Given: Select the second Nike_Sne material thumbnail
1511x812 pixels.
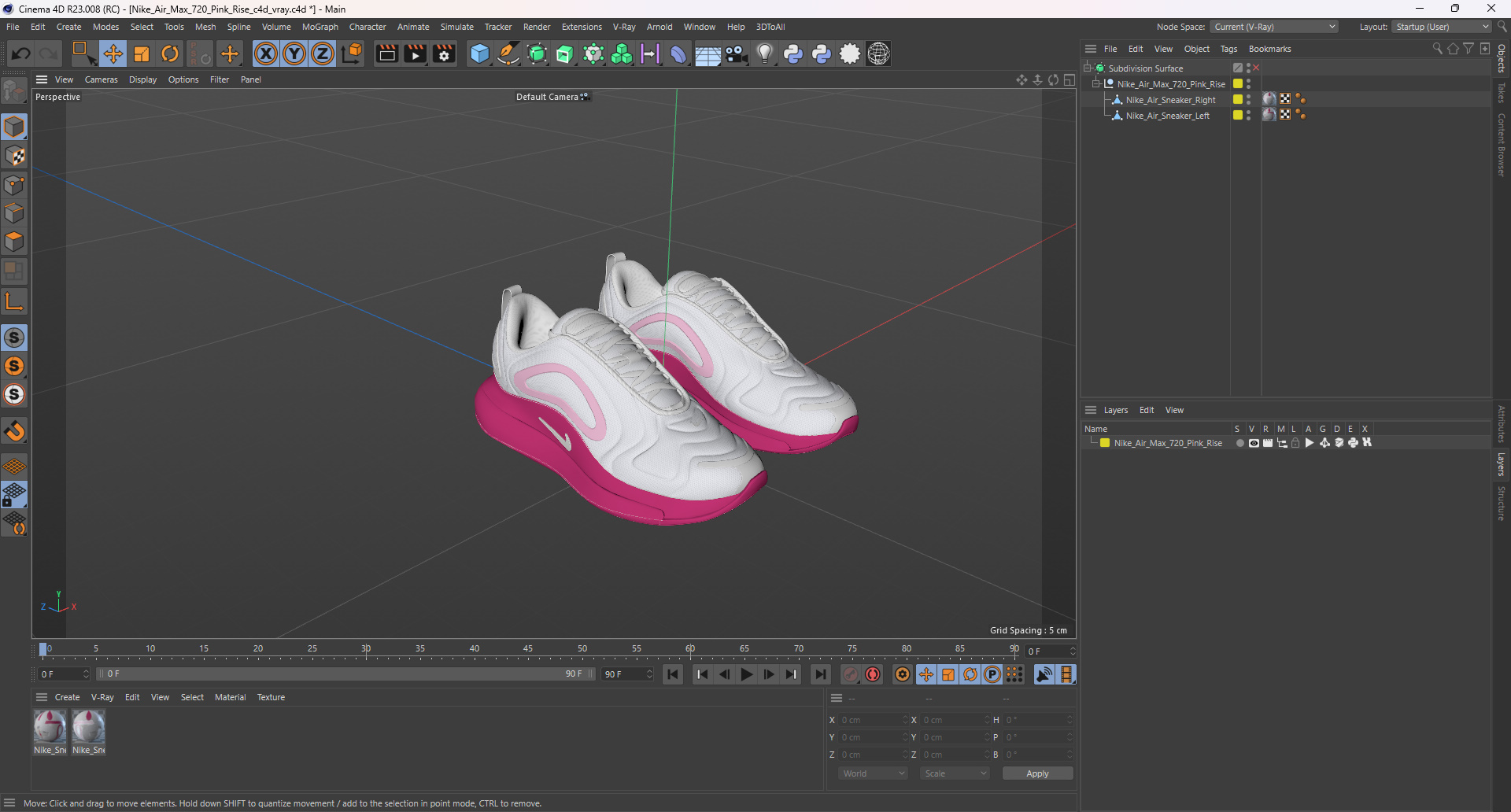Looking at the screenshot, I should [x=88, y=727].
